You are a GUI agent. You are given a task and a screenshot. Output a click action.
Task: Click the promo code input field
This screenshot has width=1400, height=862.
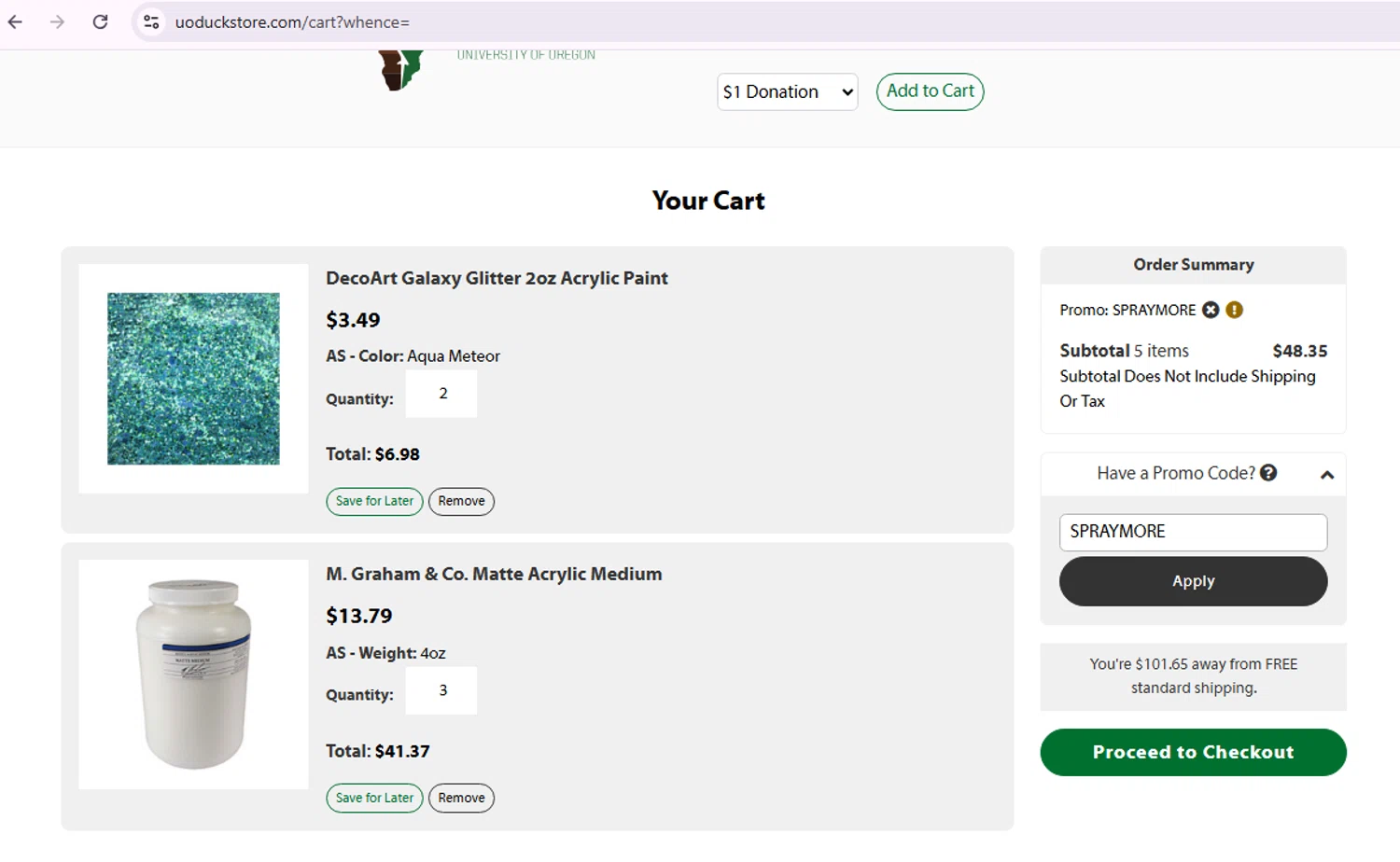point(1193,532)
